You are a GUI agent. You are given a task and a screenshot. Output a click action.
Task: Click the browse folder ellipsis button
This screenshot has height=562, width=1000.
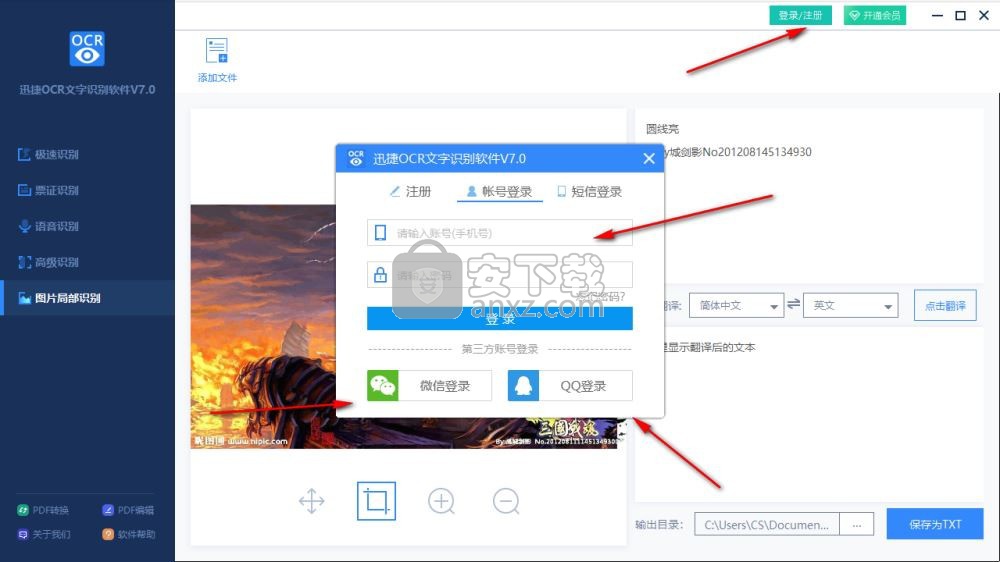click(857, 524)
